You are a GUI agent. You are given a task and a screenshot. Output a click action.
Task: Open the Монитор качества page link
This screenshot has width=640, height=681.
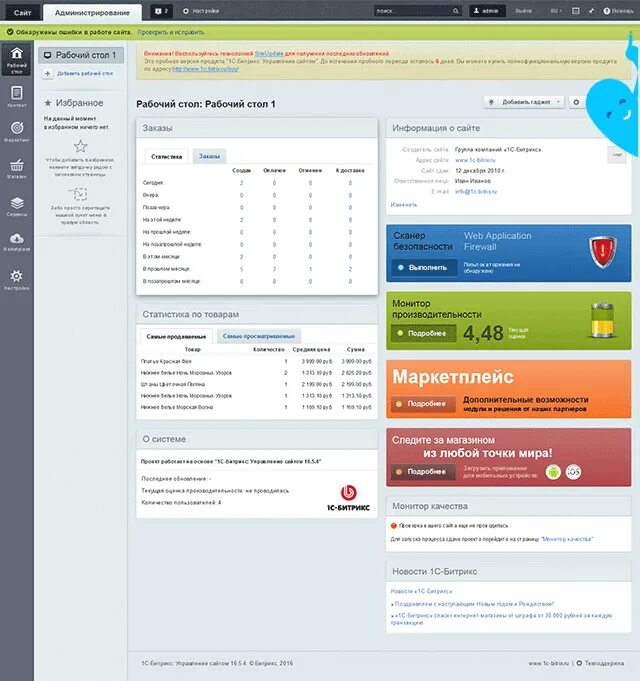click(567, 539)
